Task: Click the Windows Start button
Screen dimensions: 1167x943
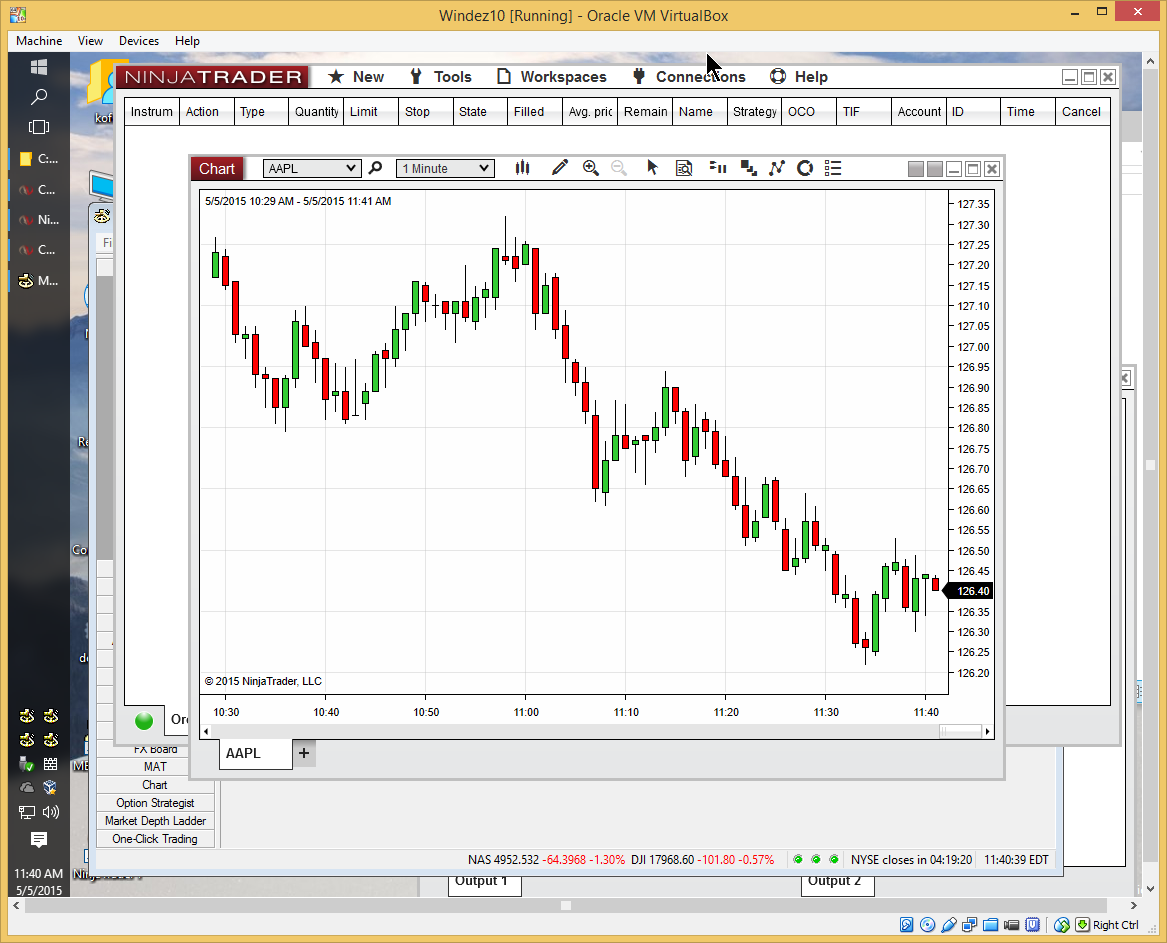Action: pyautogui.click(x=39, y=68)
